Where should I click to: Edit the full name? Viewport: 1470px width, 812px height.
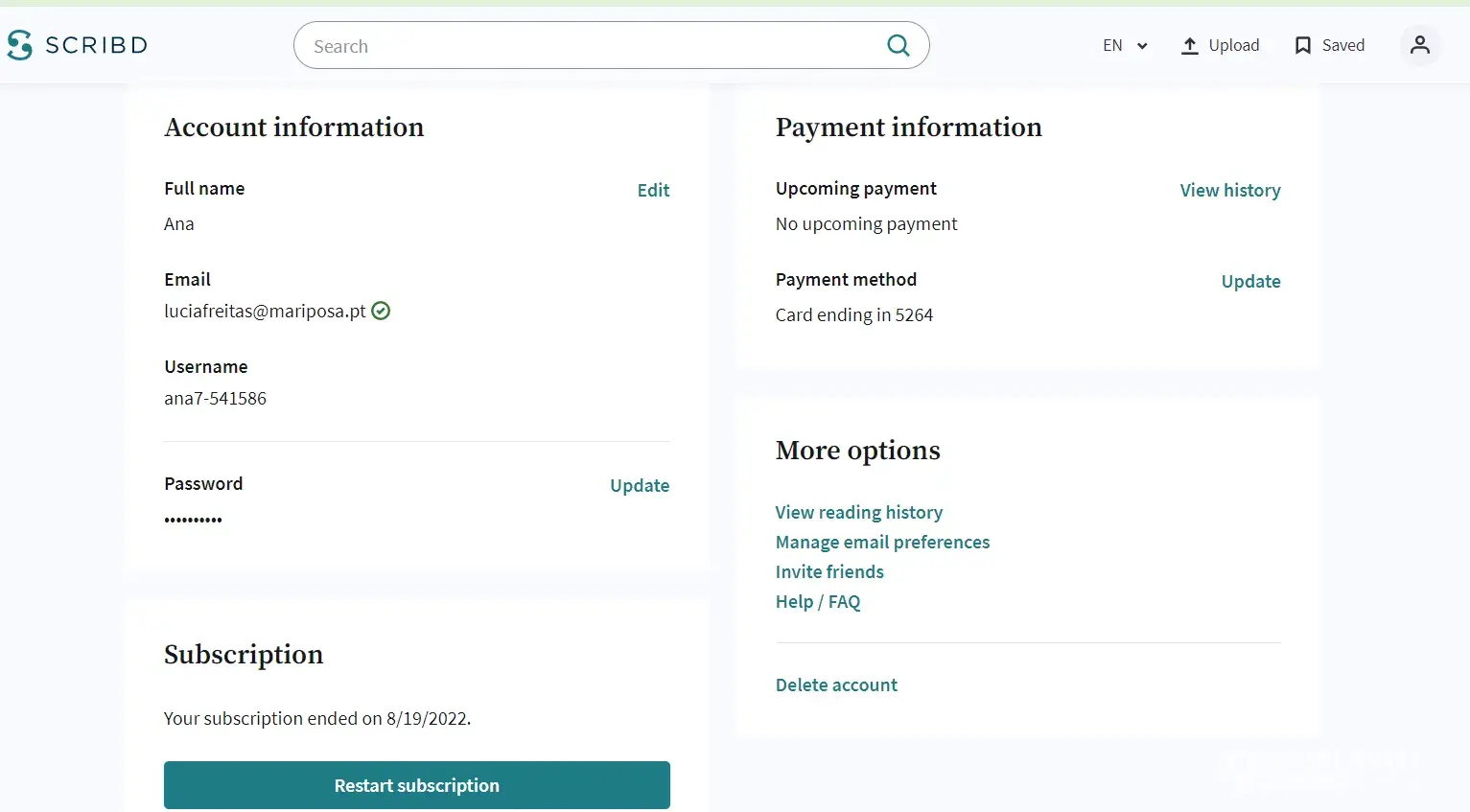pyautogui.click(x=653, y=191)
